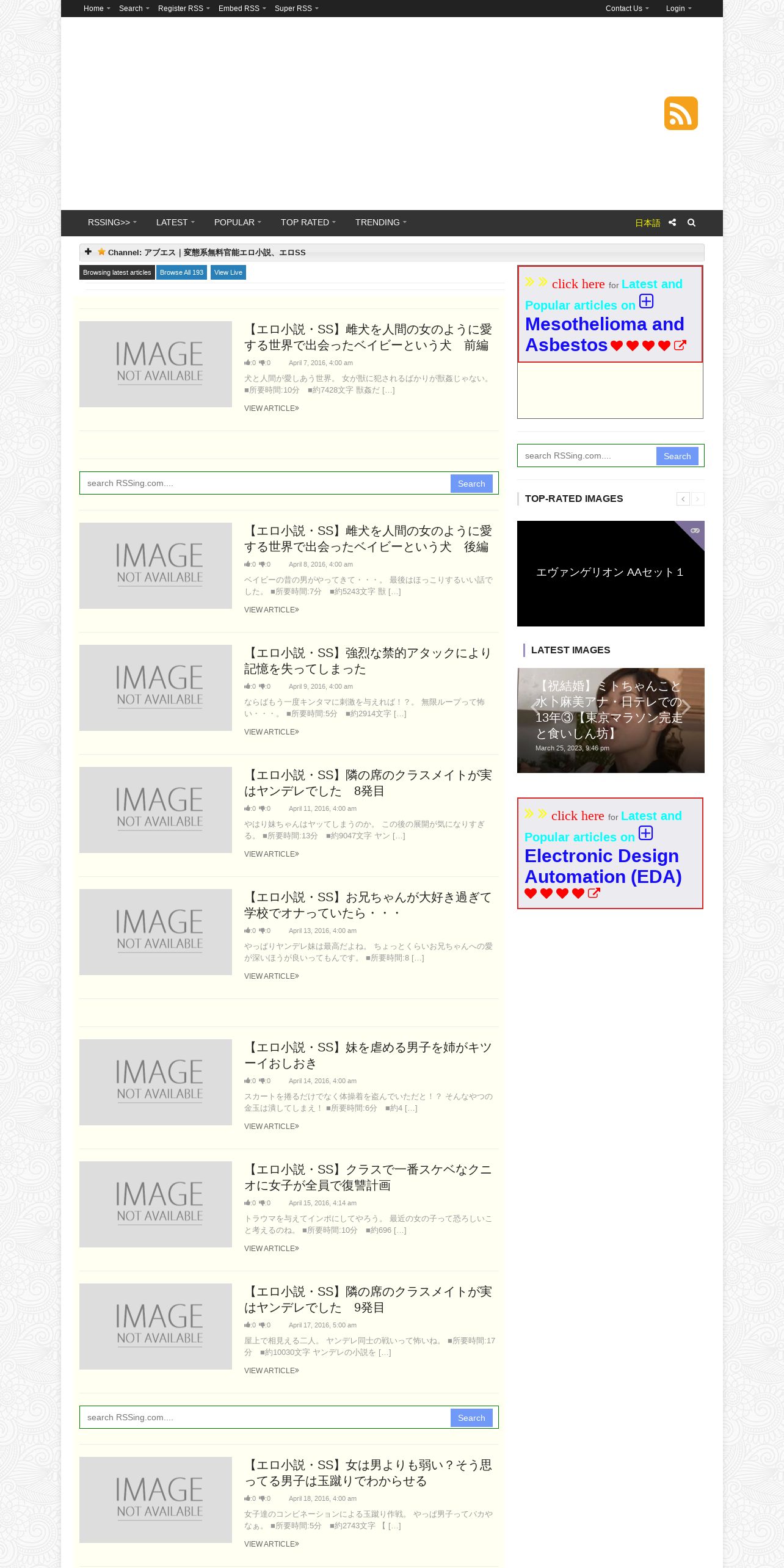Expand the LATEST menu
The width and height of the screenshot is (784, 1568).
click(x=175, y=223)
